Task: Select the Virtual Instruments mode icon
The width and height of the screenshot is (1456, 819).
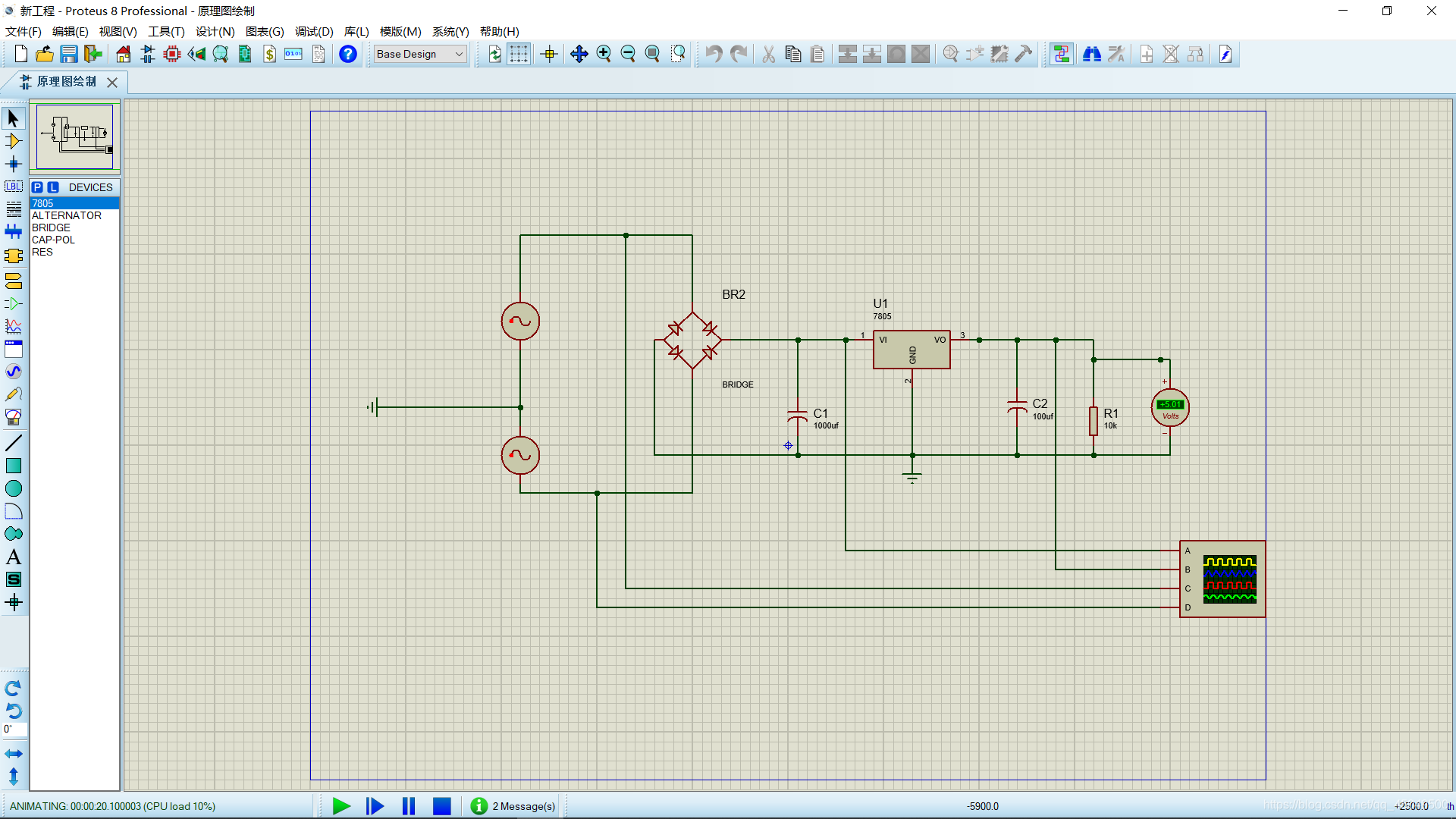Action: 13,417
